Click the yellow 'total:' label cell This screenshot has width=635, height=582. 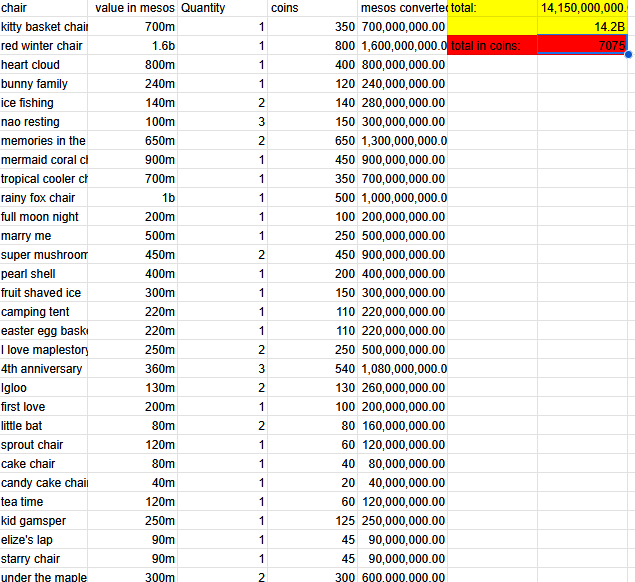pyautogui.click(x=492, y=8)
